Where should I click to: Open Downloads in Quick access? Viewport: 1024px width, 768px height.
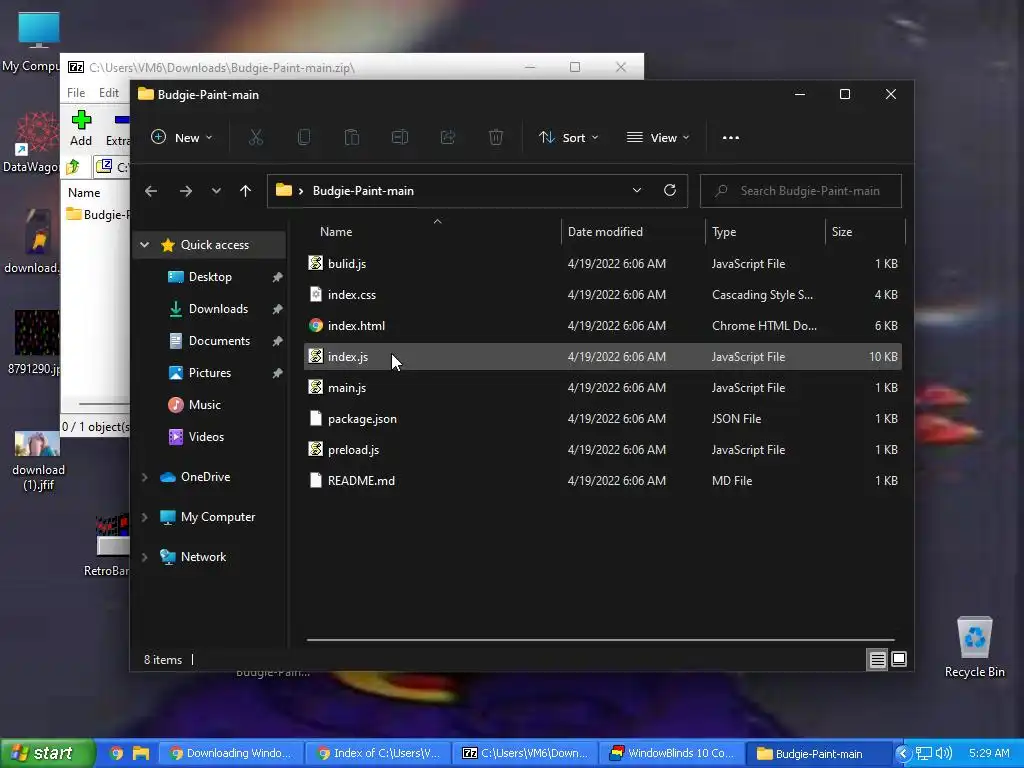tap(218, 309)
